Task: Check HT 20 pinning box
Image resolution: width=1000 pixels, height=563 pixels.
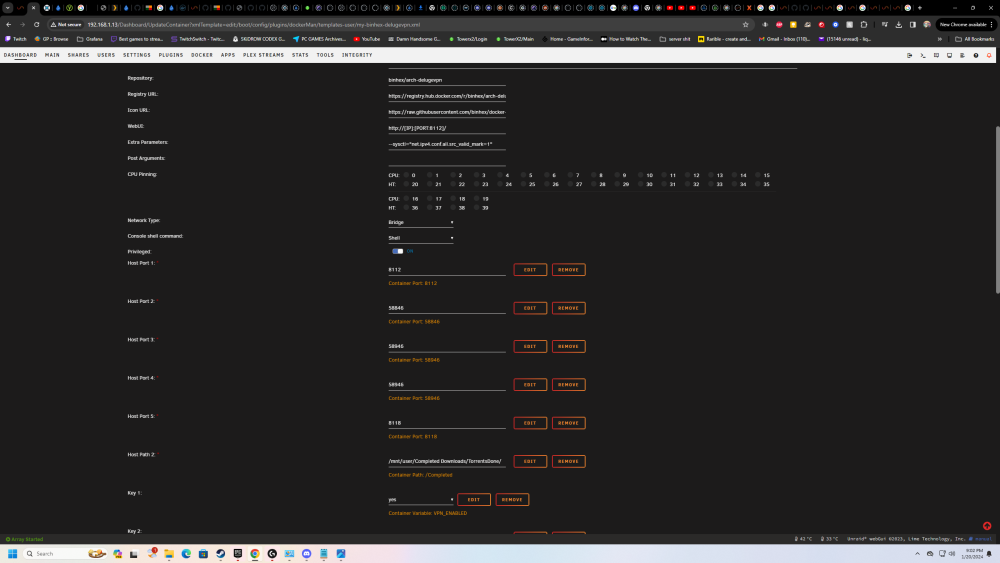Action: (x=406, y=184)
